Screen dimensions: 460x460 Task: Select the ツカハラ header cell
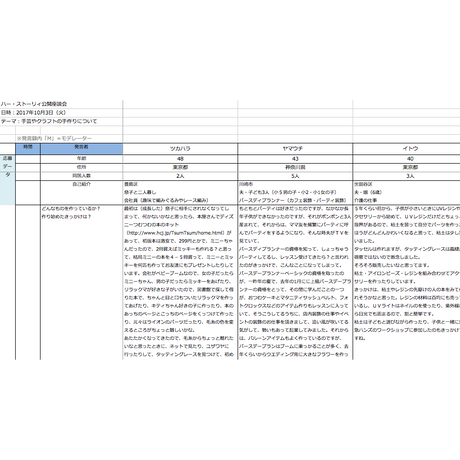click(180, 149)
